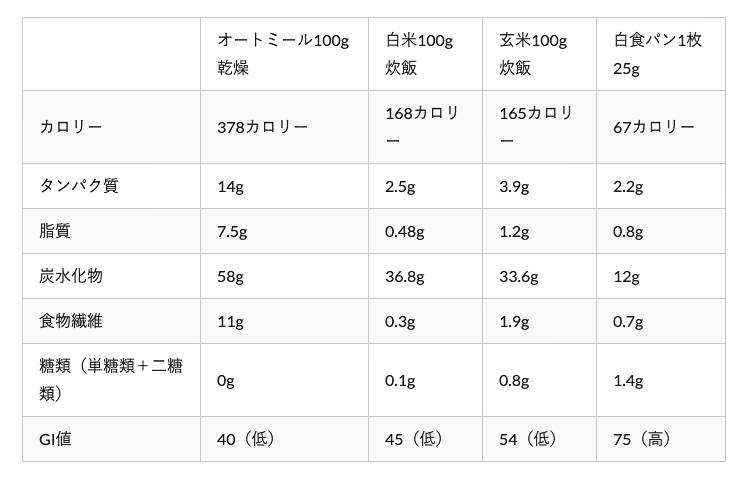Select the 75（高）GI value cell
745x485 pixels.
point(661,439)
